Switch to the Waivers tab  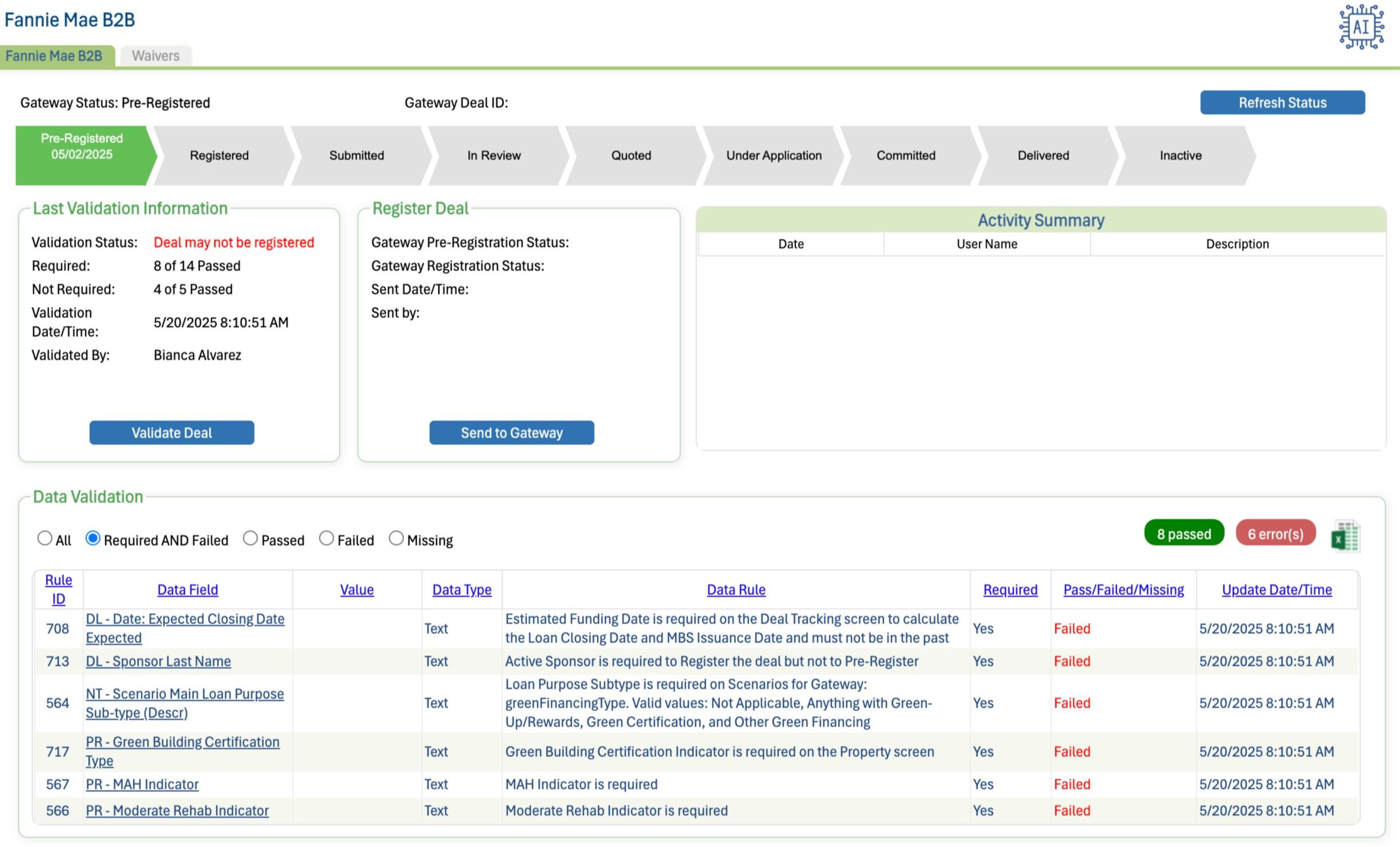pyautogui.click(x=155, y=56)
